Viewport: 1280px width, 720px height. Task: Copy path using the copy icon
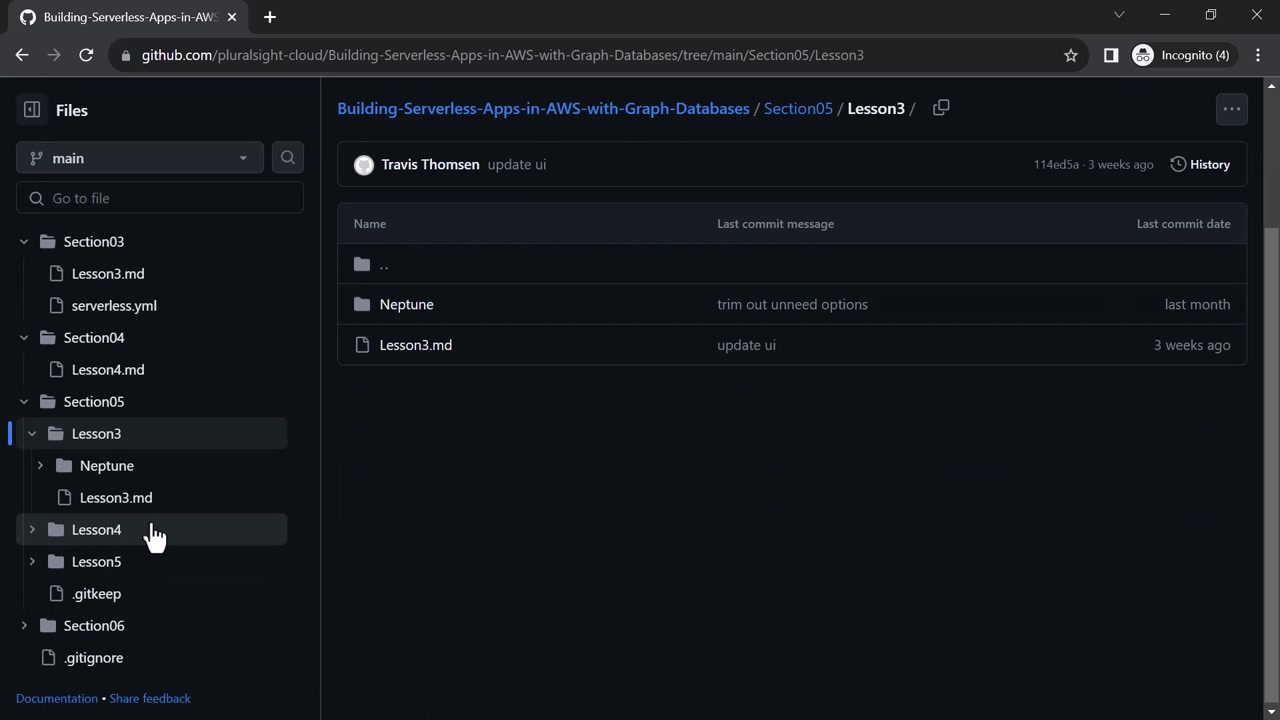click(941, 108)
